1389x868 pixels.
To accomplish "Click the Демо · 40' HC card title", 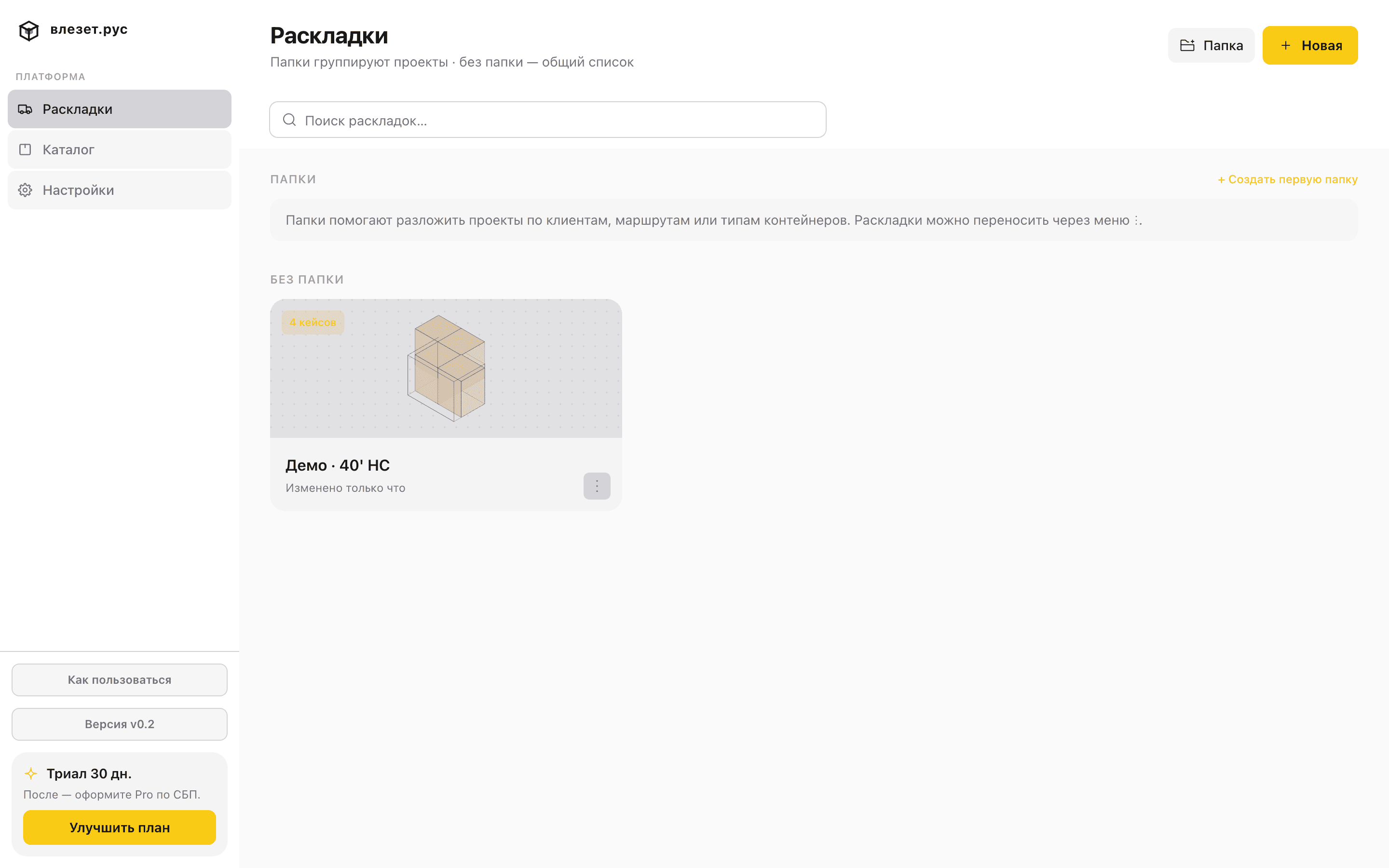I will 338,465.
